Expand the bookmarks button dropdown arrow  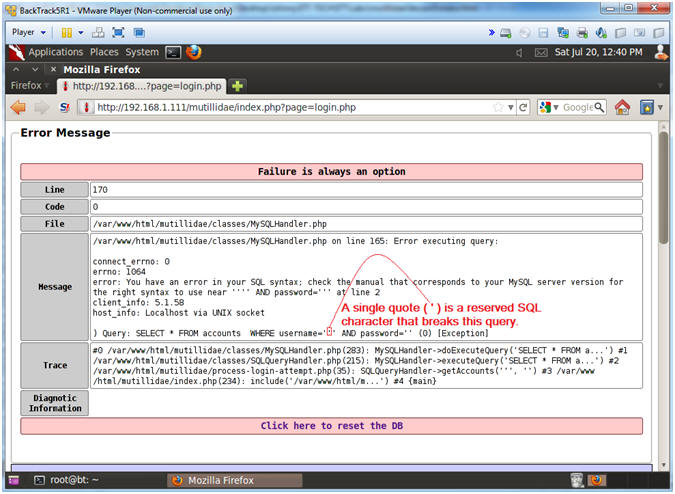660,108
